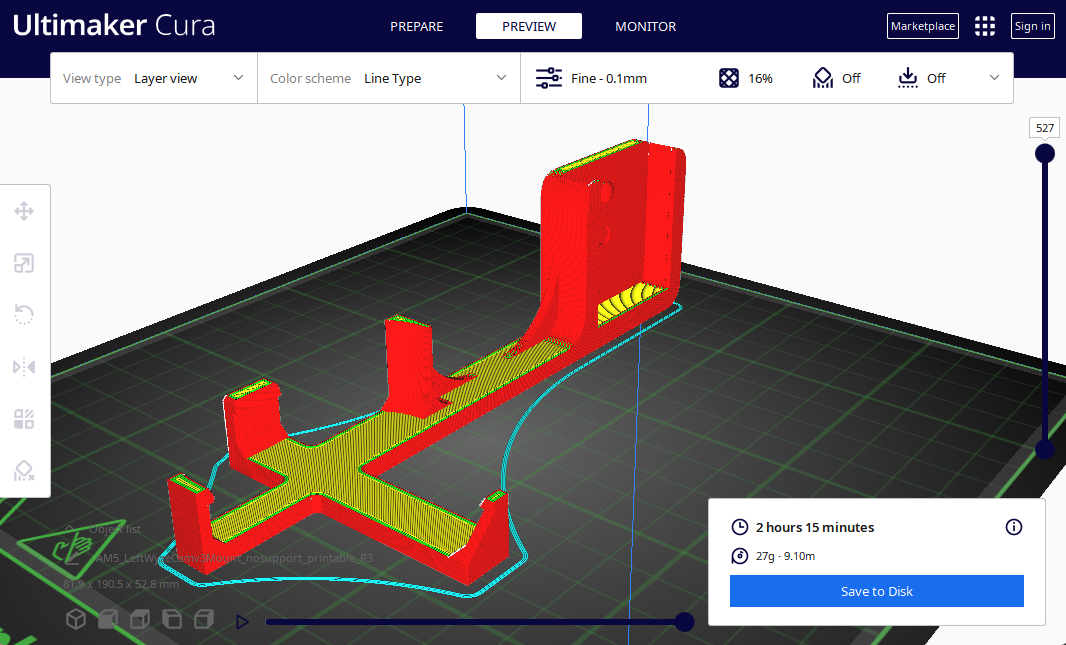Expand the print settings panel chevron
1066x645 pixels.
point(994,78)
